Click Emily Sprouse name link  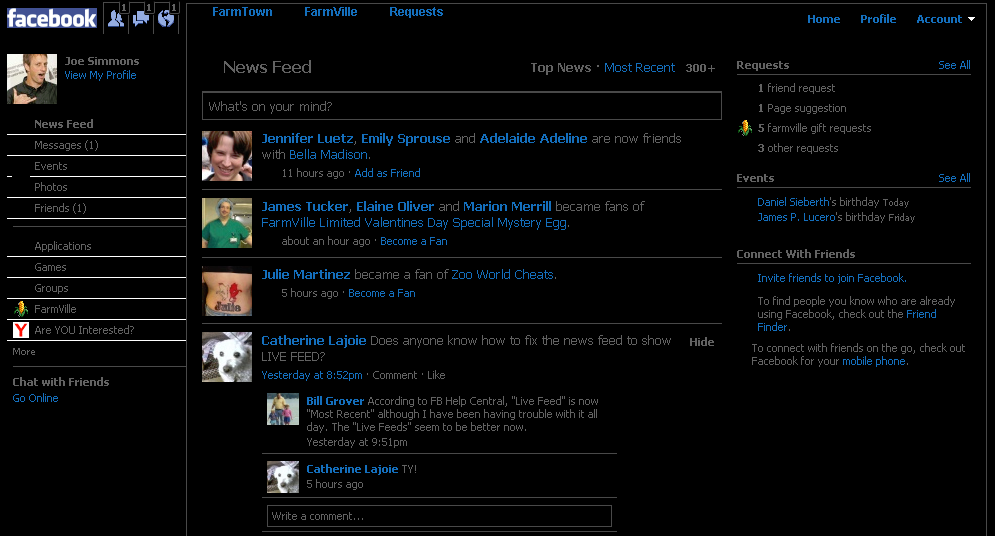tap(405, 138)
